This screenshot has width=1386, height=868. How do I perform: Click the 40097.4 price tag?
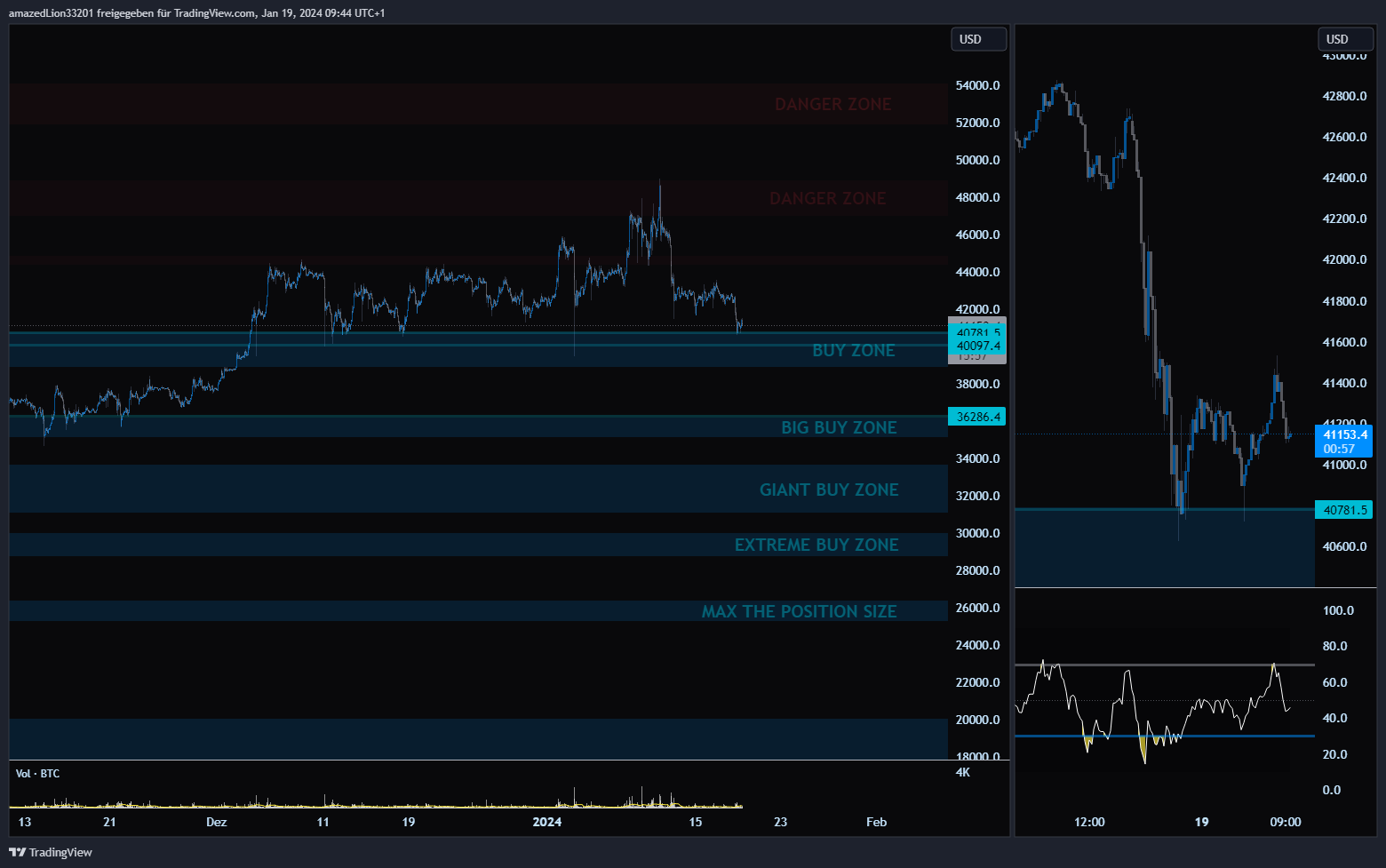coord(977,346)
